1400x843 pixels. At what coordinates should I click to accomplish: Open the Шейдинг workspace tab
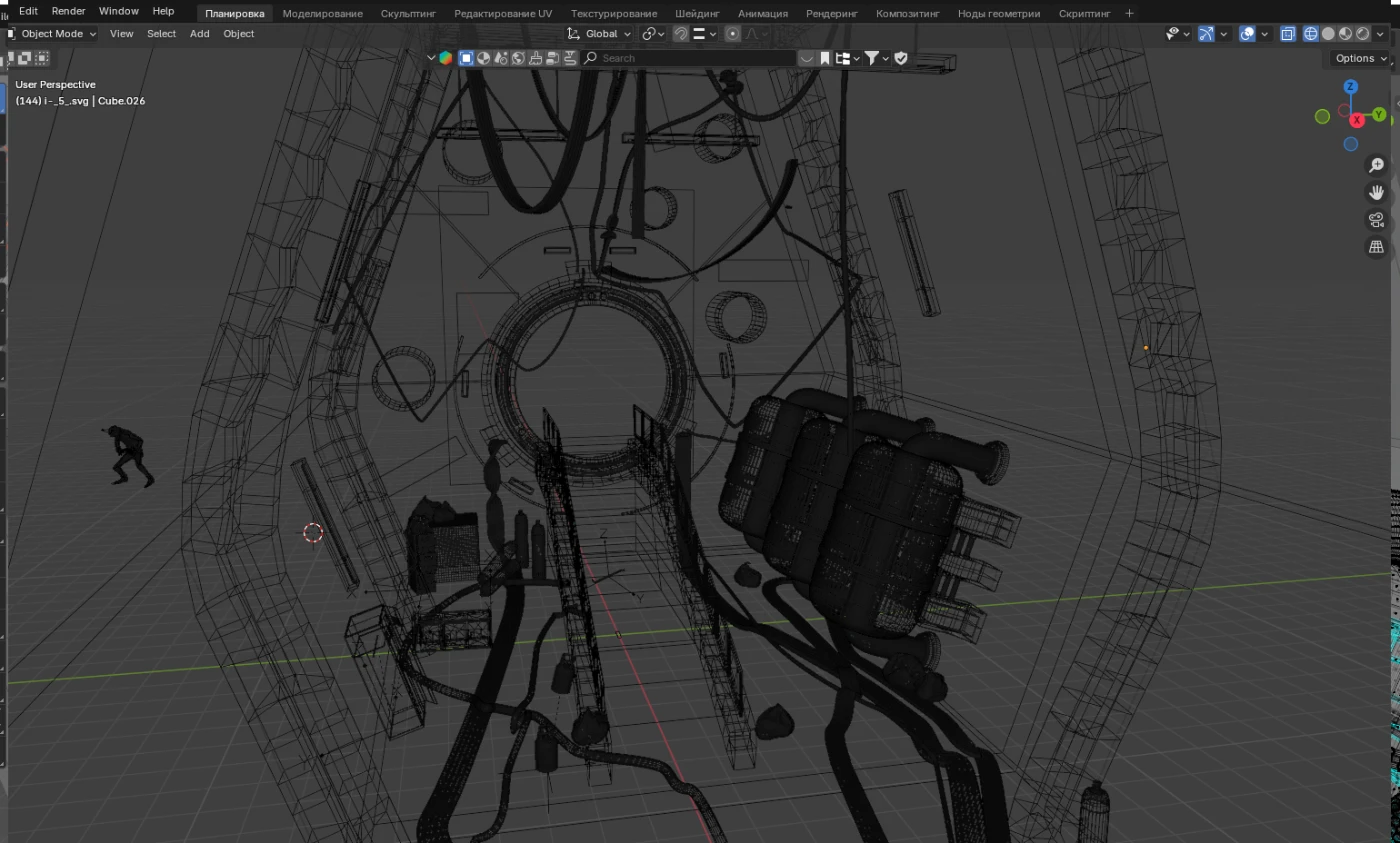click(x=697, y=13)
